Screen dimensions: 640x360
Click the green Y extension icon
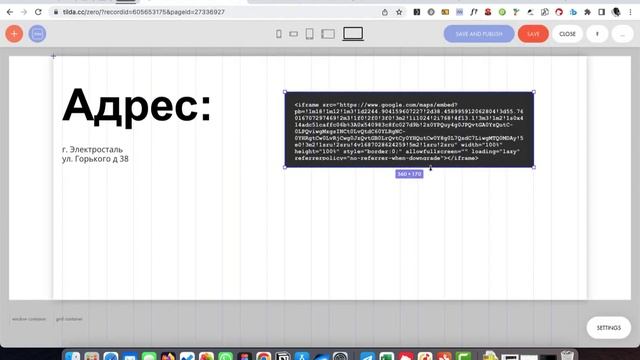click(516, 12)
